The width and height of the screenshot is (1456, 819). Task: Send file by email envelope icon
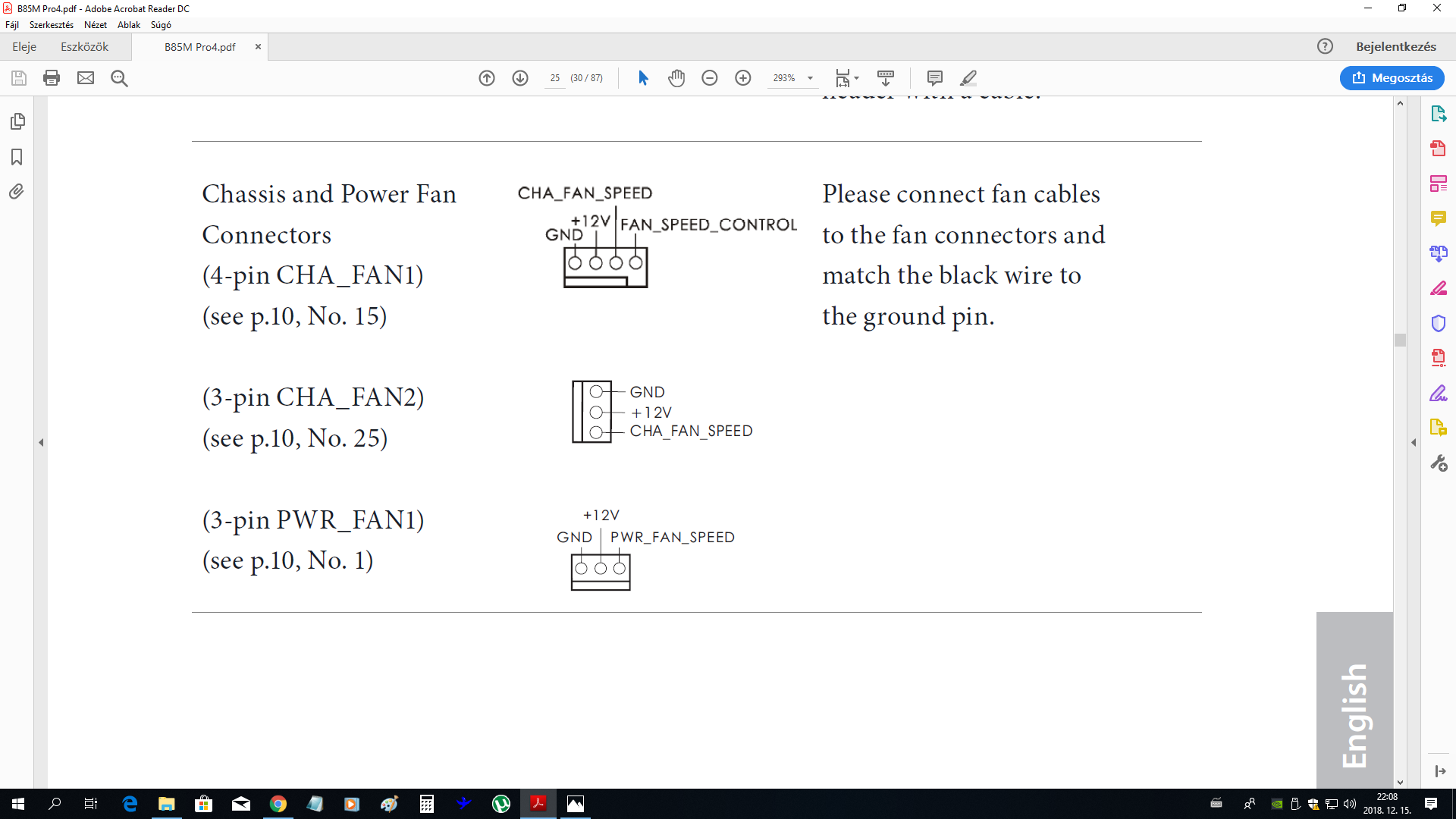pyautogui.click(x=86, y=78)
